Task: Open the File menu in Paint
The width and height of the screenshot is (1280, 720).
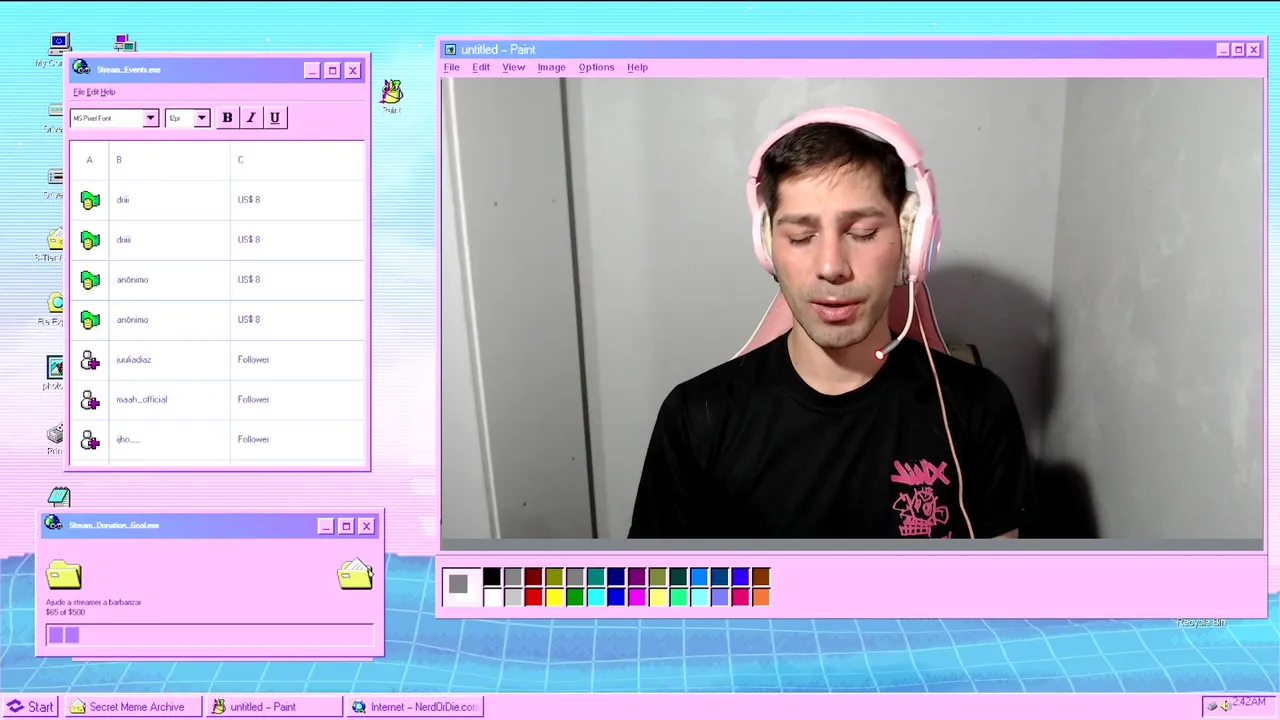Action: [x=452, y=67]
